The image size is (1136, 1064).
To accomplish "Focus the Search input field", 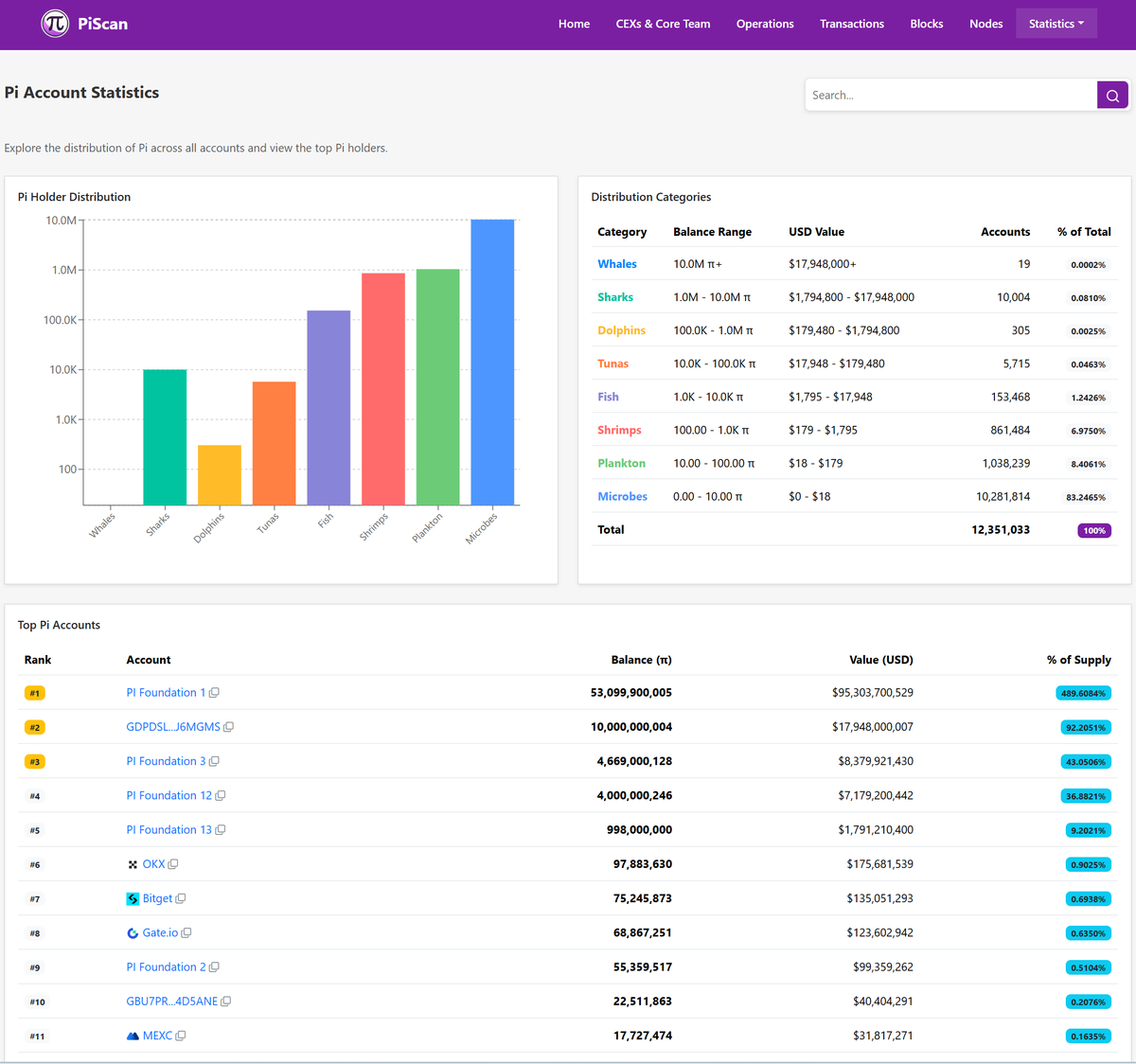I will (x=951, y=95).
